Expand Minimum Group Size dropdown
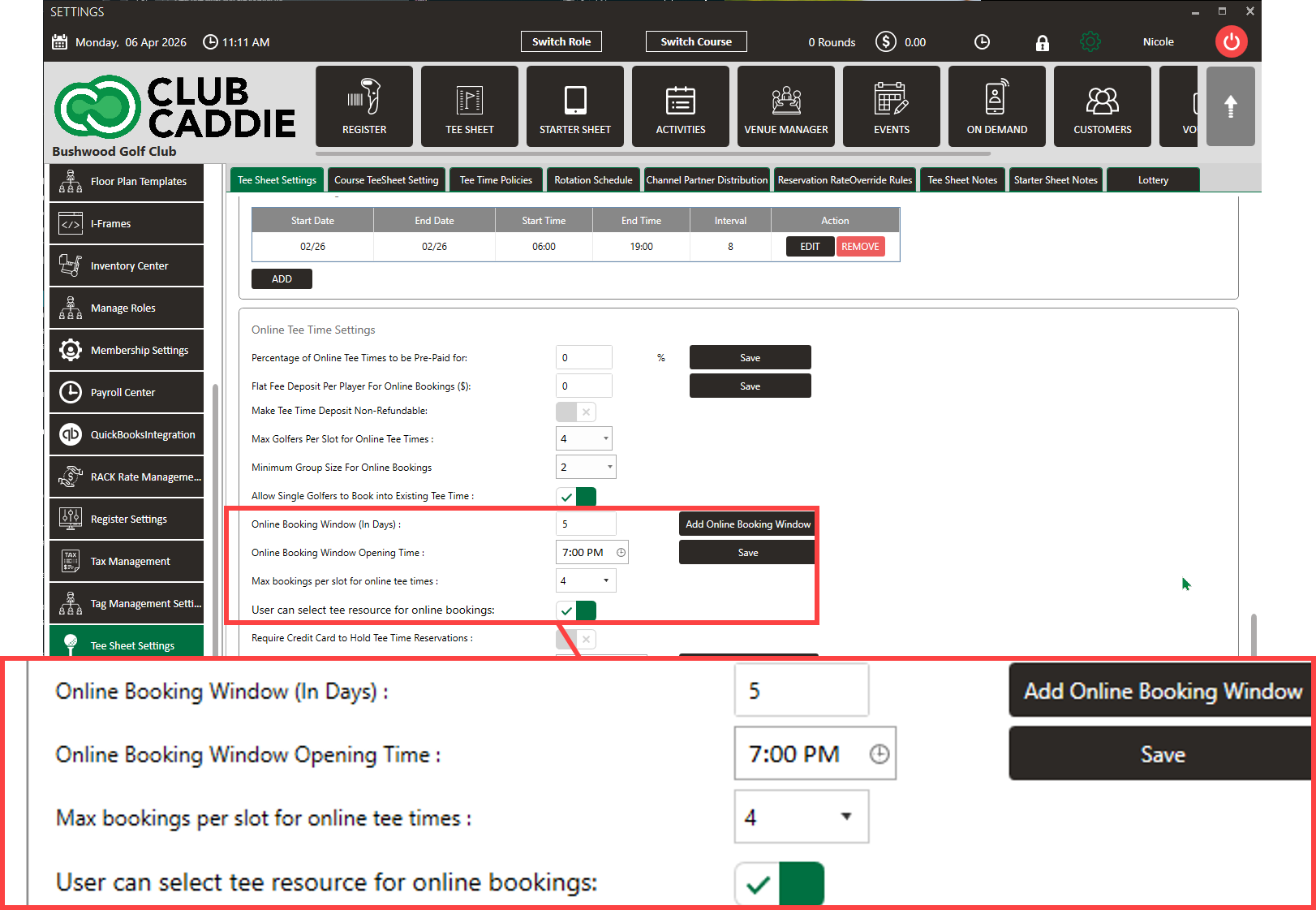This screenshot has width=1316, height=910. click(x=586, y=468)
